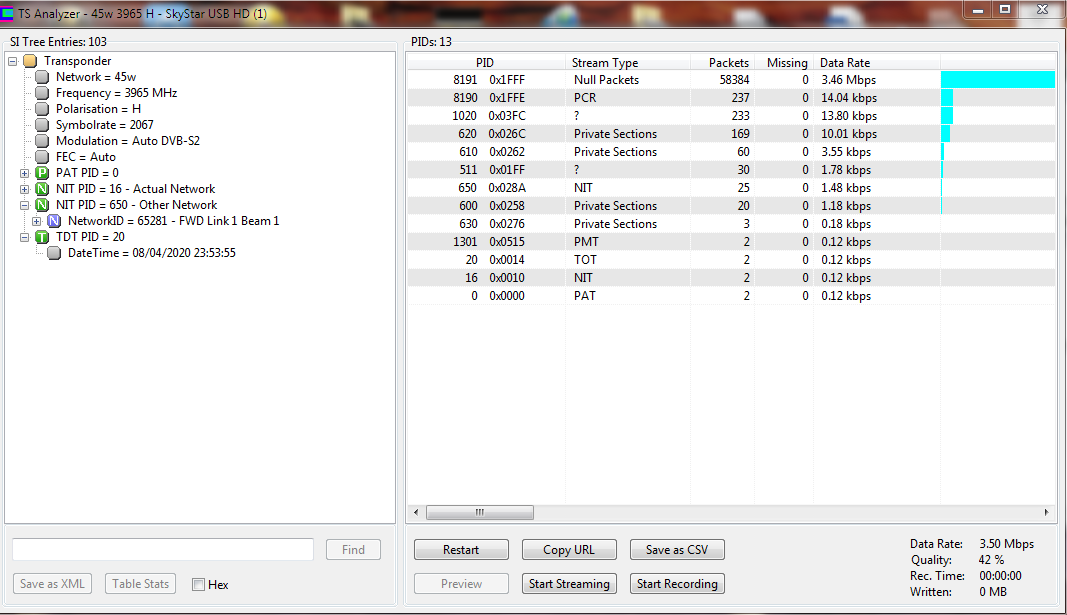Click the horizontal scrollbar thumb in PID list
1067x615 pixels.
pyautogui.click(x=479, y=512)
